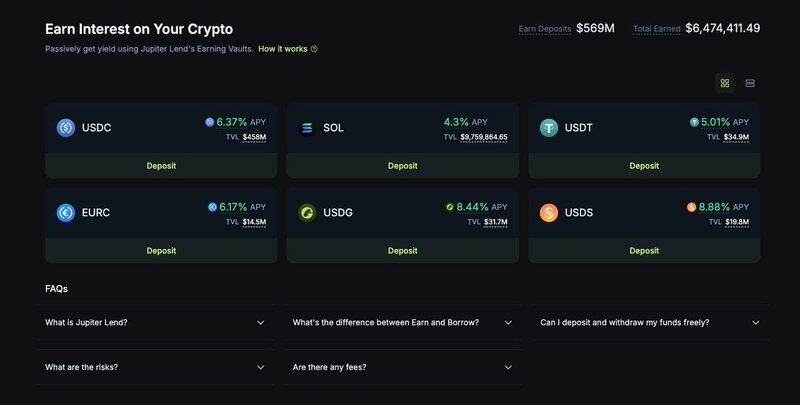Click the USDT coin icon
This screenshot has height=405, width=800.
point(549,127)
